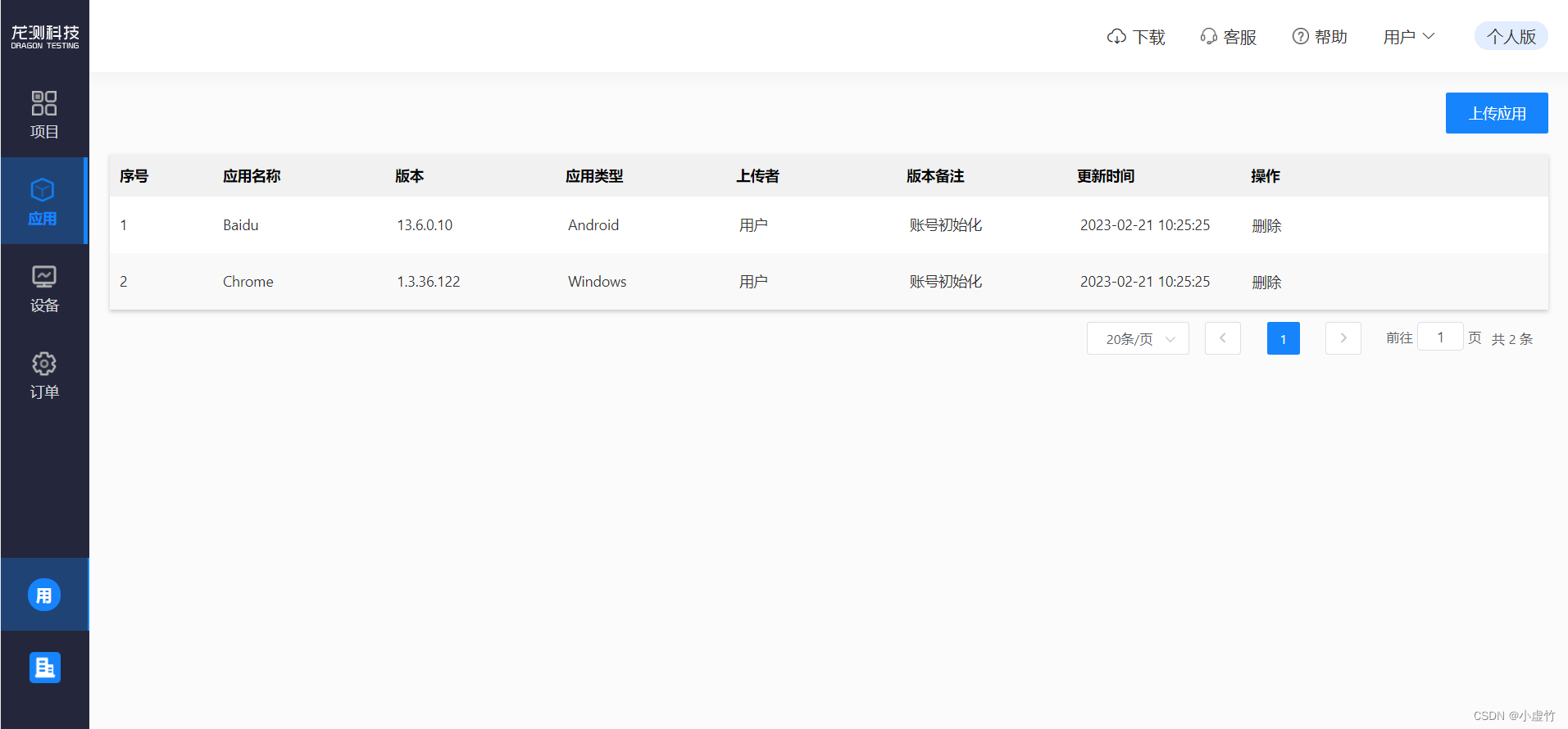Click the blue building icon in the sidebar
Screen dimensions: 1568x729
[45, 668]
